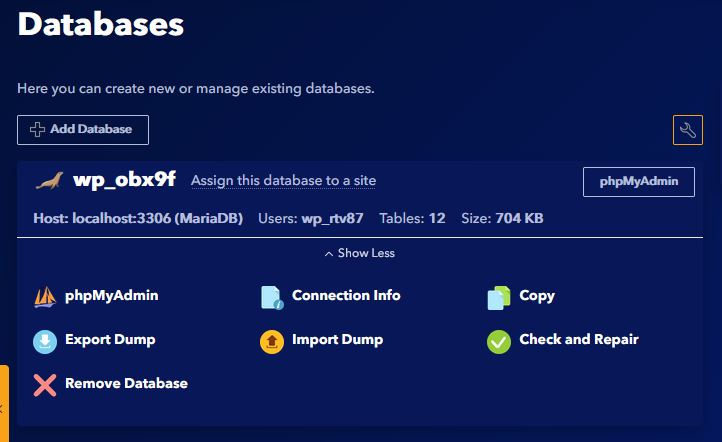The image size is (722, 442).
Task: Select the Copy action
Action: coord(537,296)
